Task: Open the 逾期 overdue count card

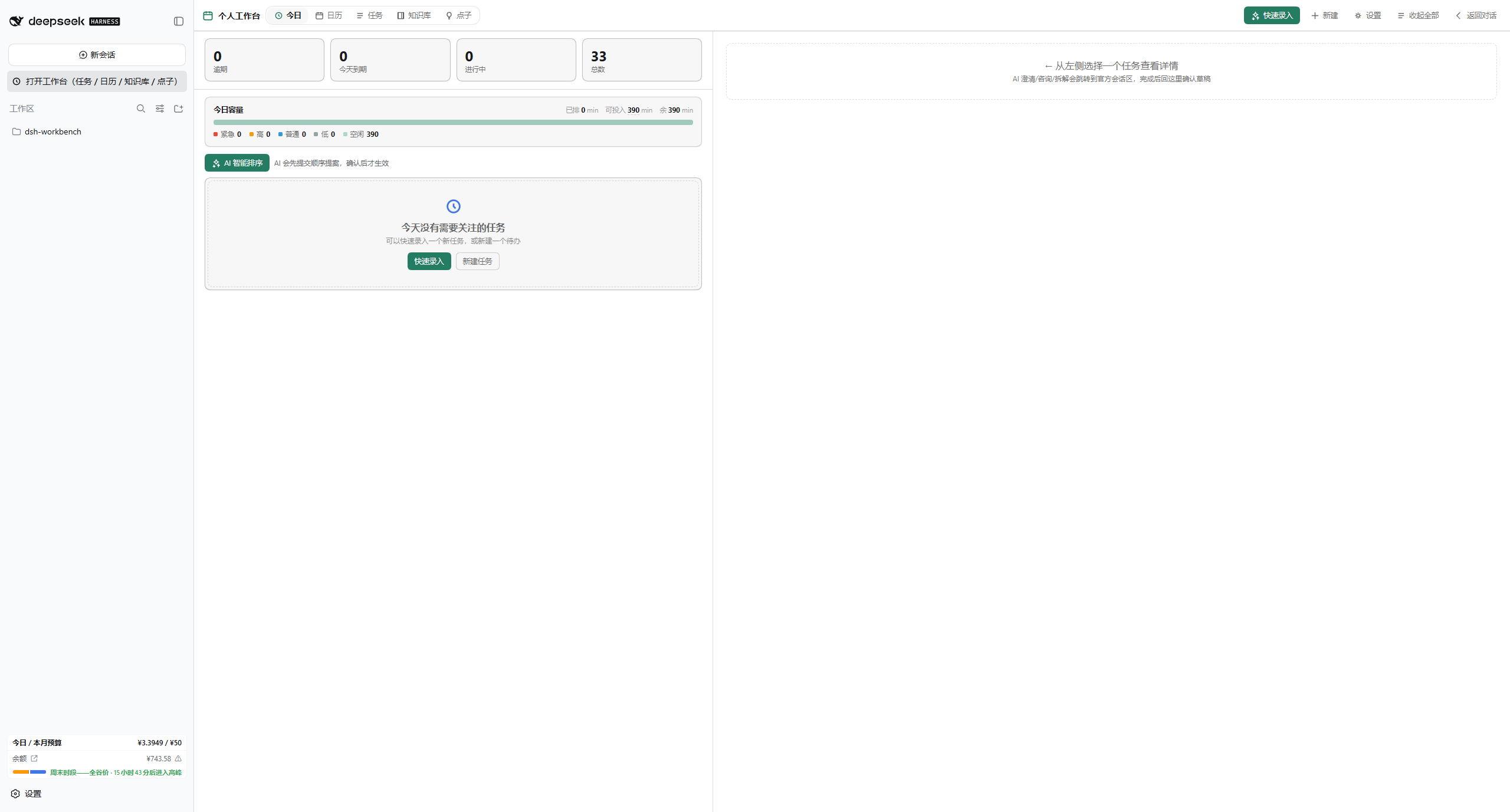Action: pyautogui.click(x=264, y=60)
